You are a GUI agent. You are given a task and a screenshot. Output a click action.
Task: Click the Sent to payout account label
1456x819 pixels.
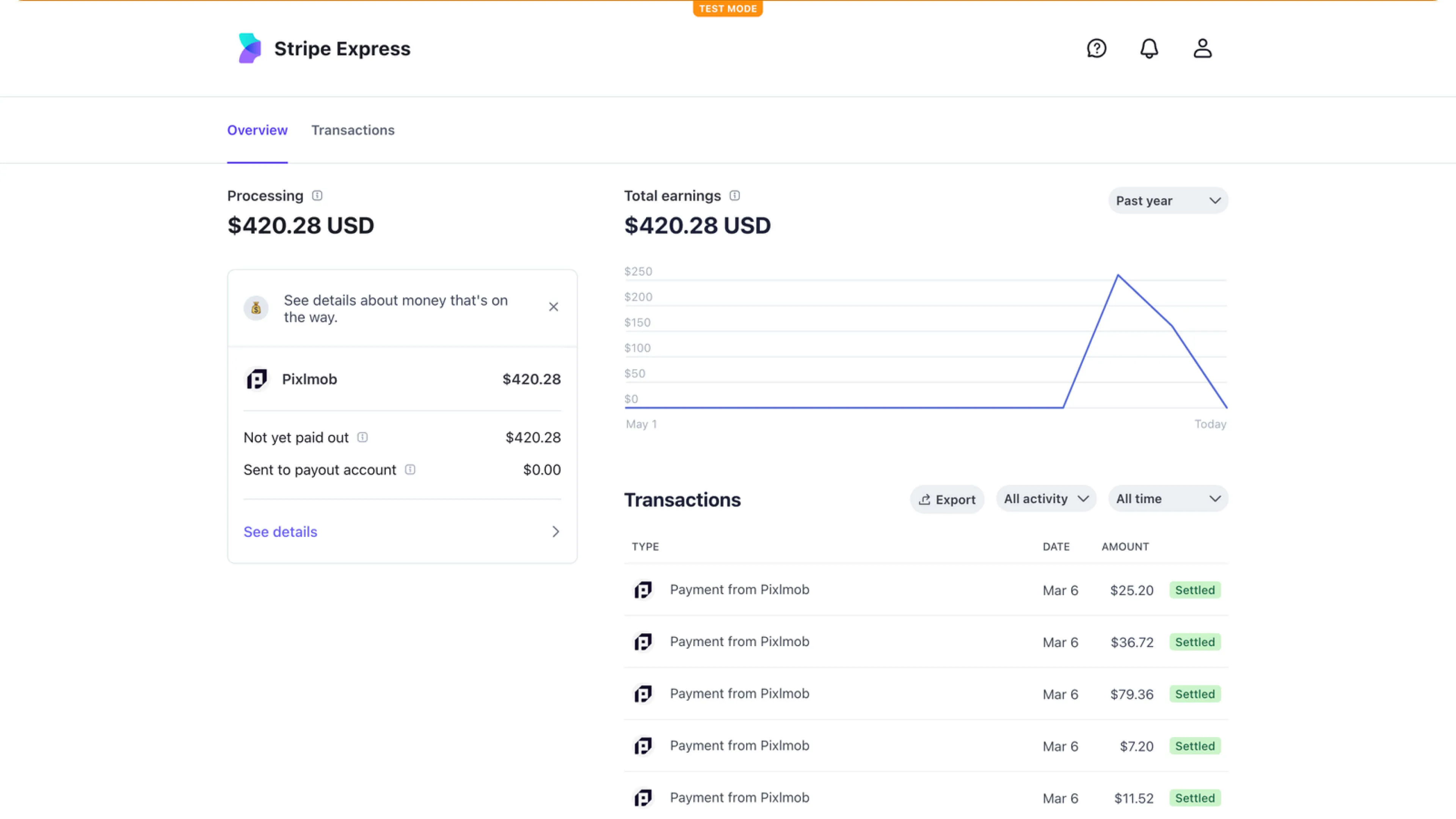pos(319,470)
